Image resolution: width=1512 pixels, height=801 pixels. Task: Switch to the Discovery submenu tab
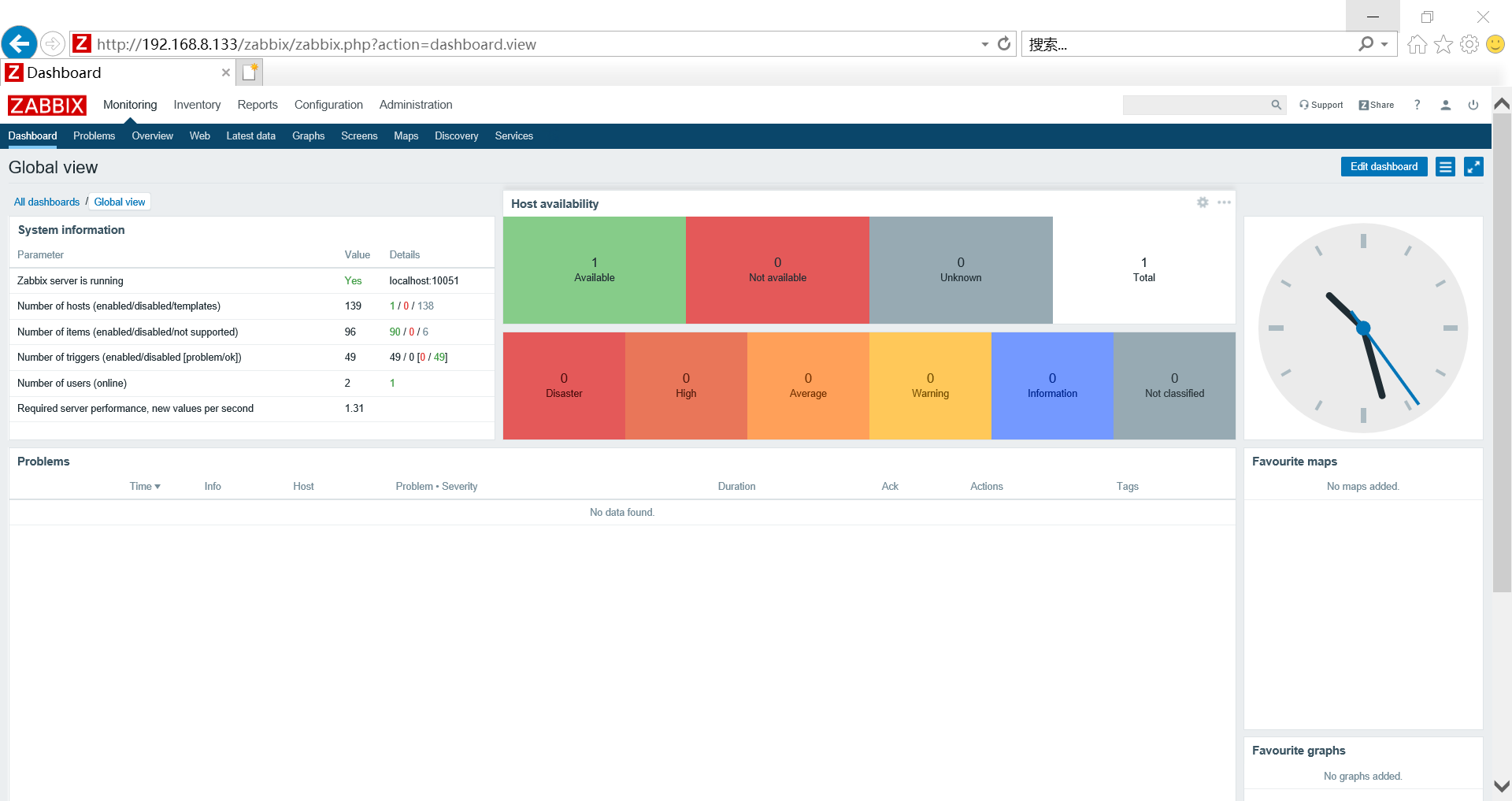[x=456, y=135]
